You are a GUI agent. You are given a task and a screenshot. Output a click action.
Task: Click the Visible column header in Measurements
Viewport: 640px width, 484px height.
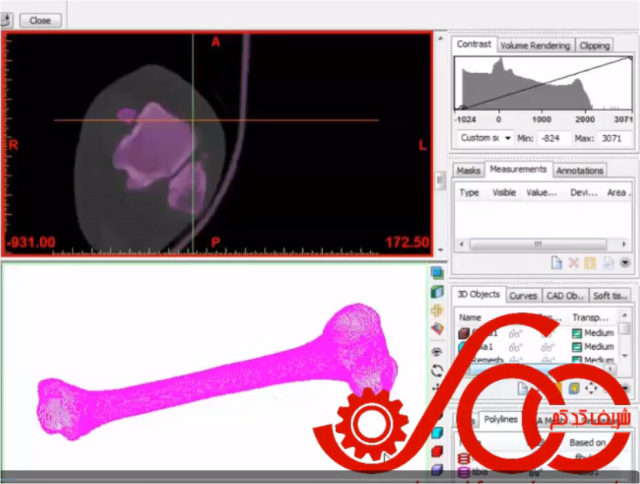[x=504, y=193]
